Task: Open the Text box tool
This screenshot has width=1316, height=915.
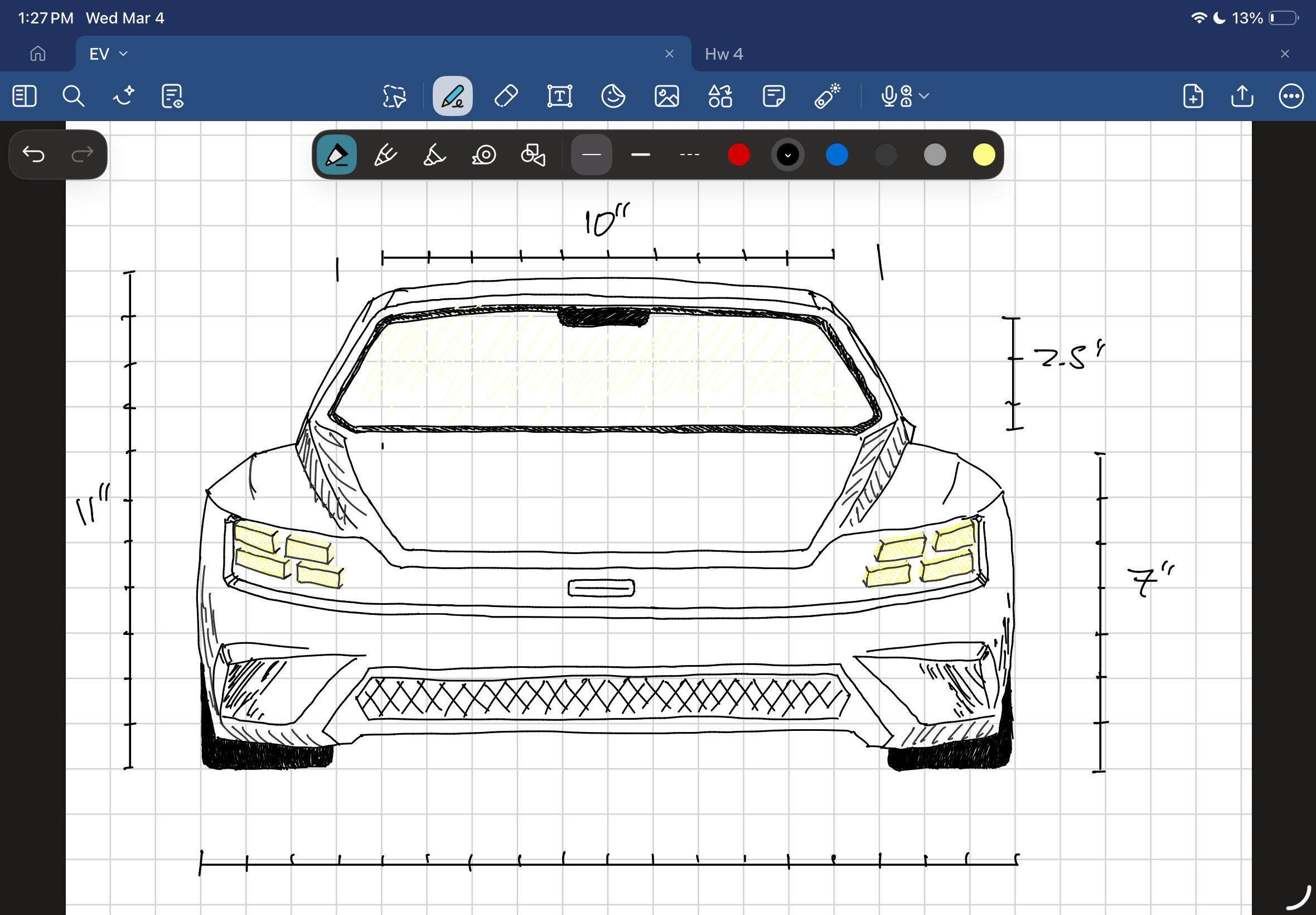Action: tap(559, 96)
